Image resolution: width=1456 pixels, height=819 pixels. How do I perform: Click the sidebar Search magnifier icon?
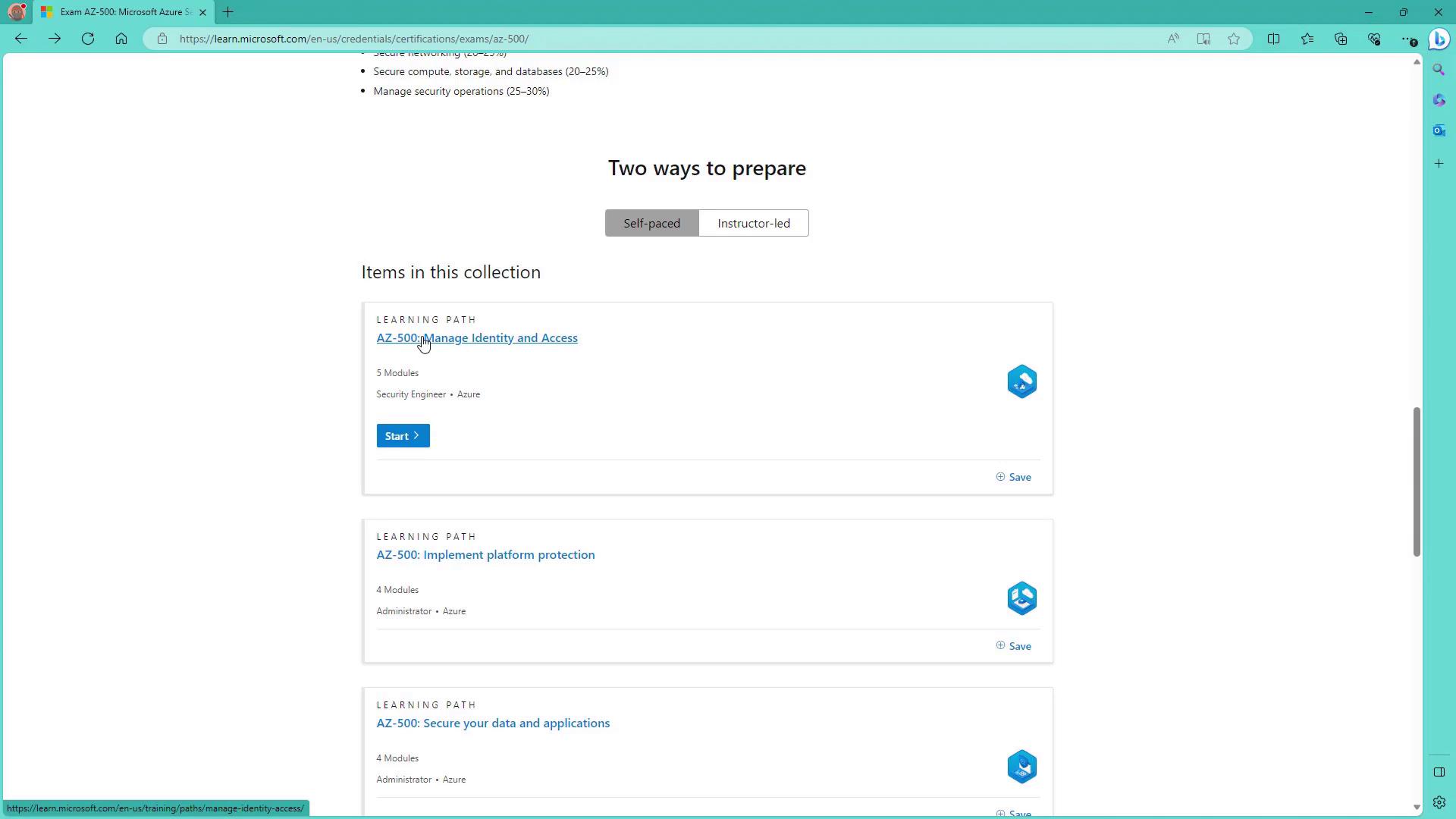click(x=1439, y=70)
